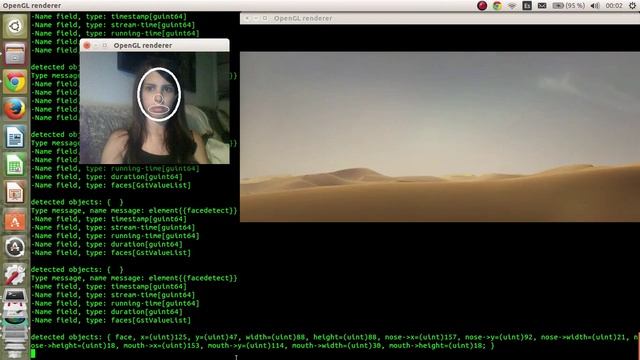
Task: Open Ubuntu Software Center in the dock
Action: [15, 220]
